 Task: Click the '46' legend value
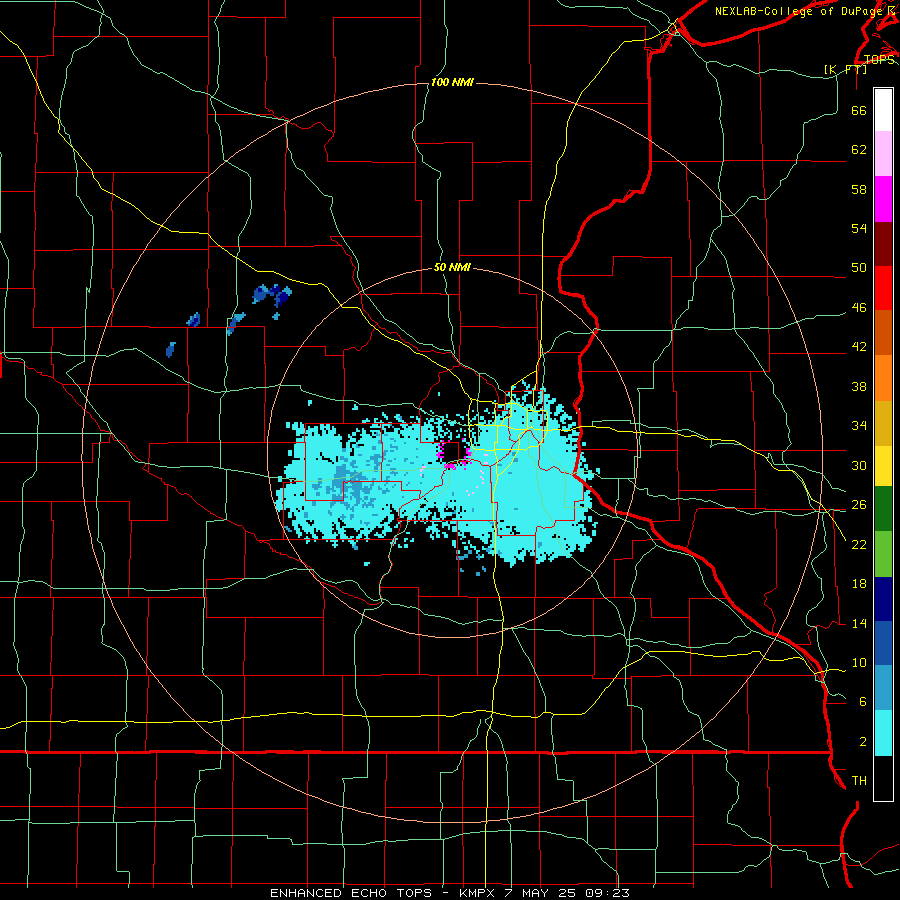point(859,308)
